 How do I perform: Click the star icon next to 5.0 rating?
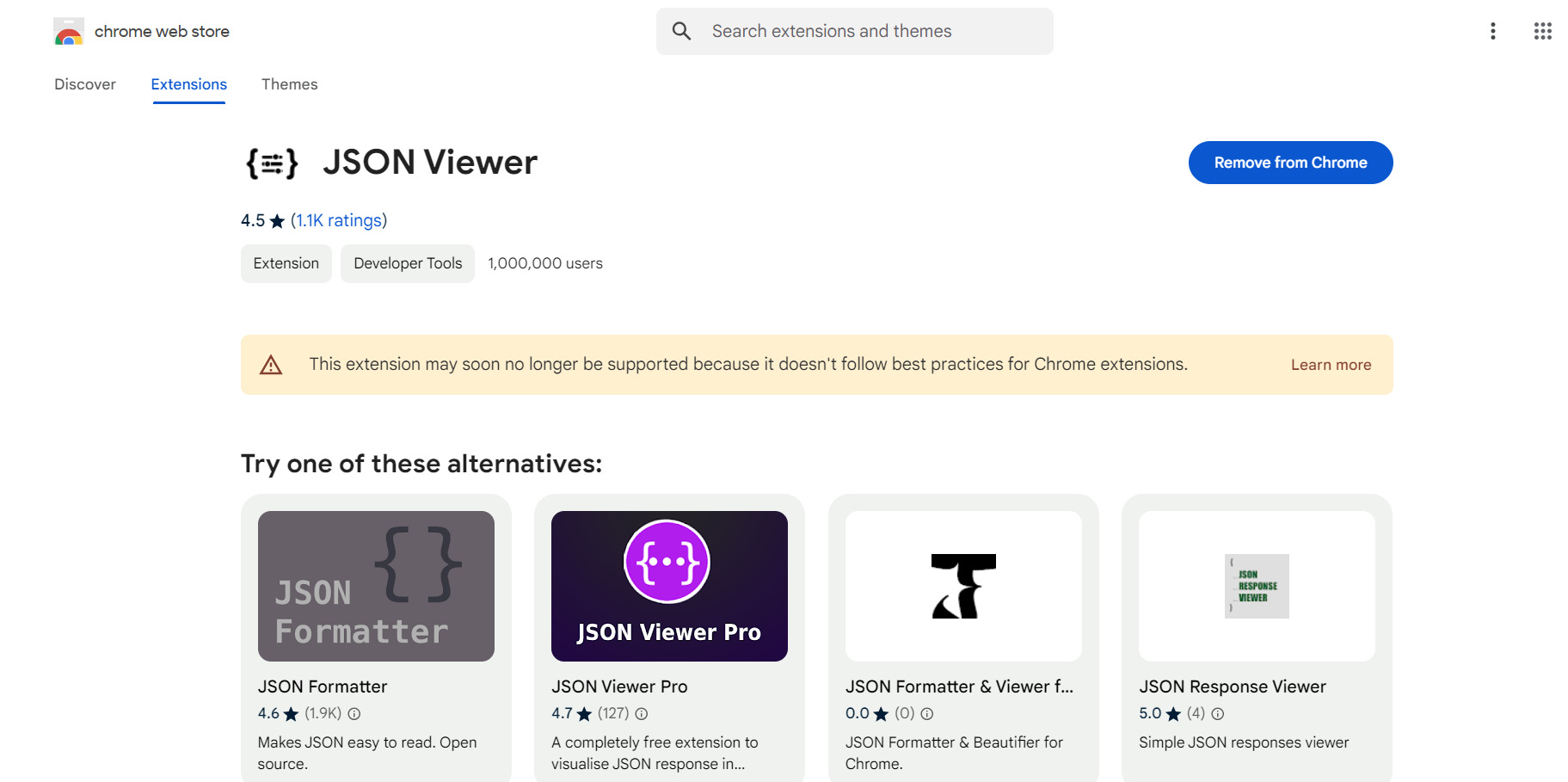click(x=1173, y=714)
